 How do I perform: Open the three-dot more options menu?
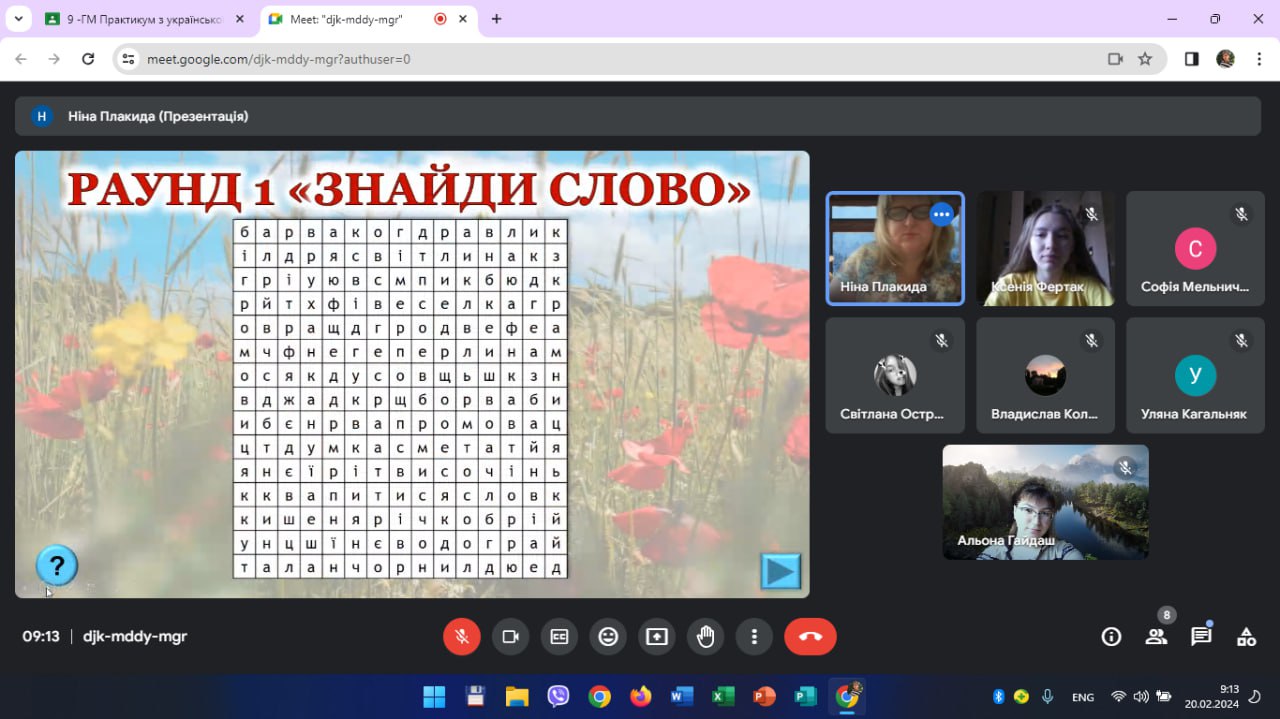tap(754, 636)
